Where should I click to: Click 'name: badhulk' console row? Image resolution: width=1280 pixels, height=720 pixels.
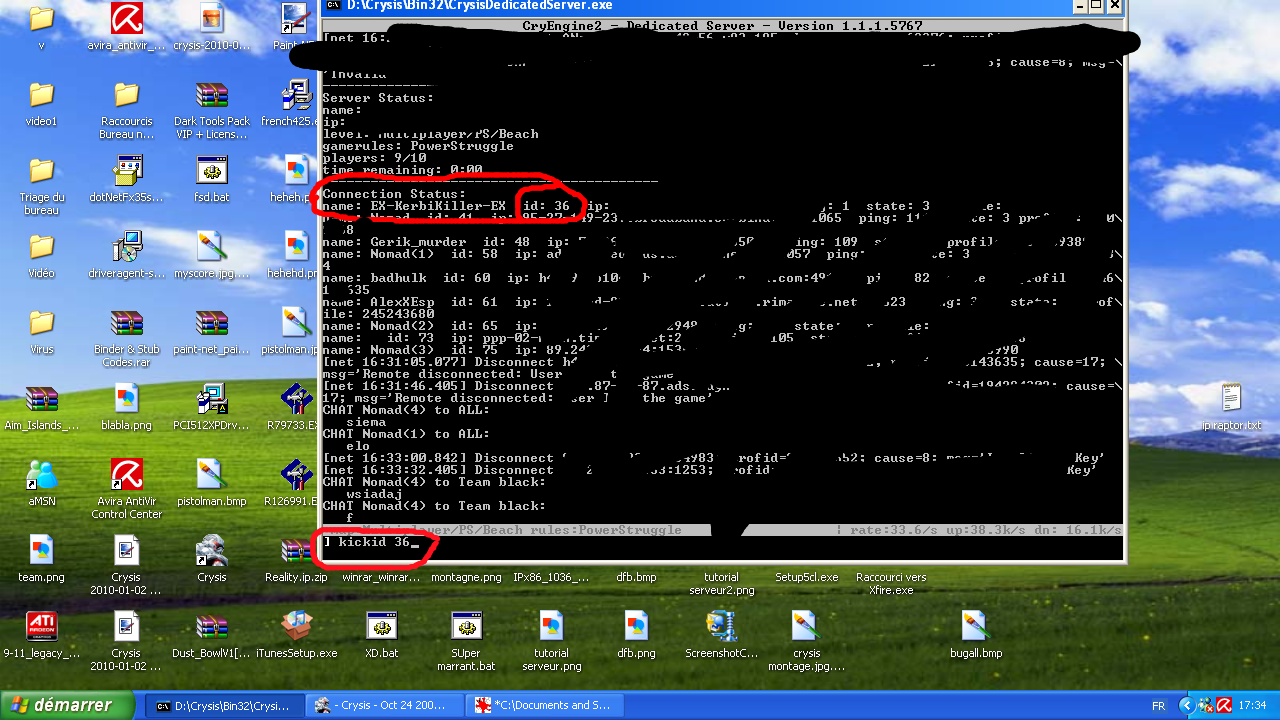[720, 278]
